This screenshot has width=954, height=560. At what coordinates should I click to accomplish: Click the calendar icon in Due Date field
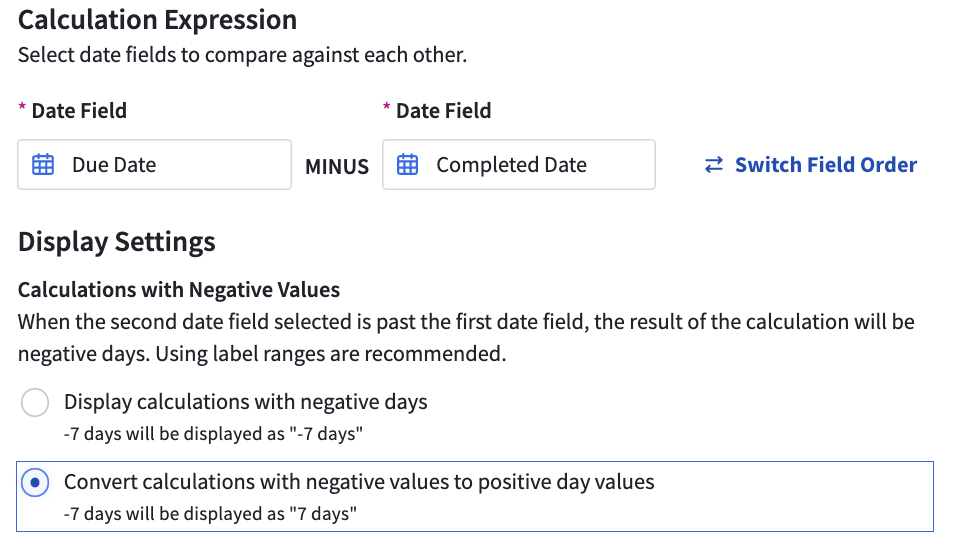pyautogui.click(x=43, y=165)
